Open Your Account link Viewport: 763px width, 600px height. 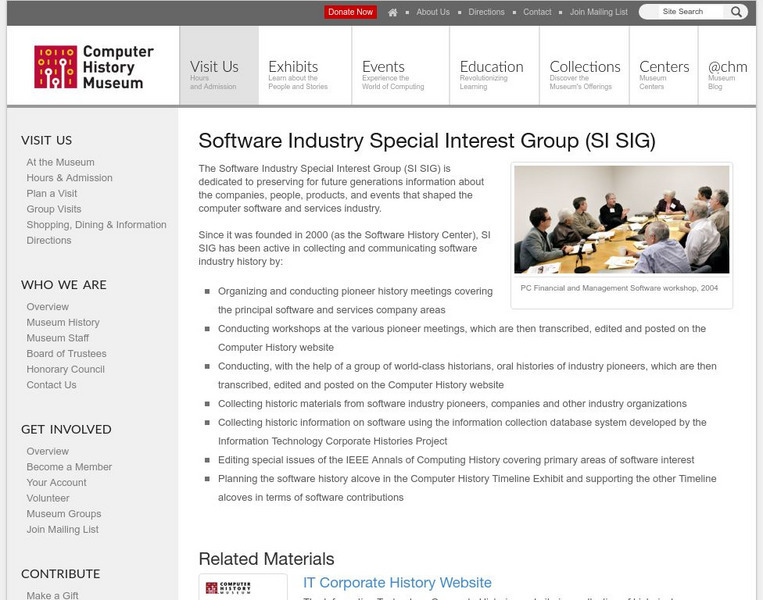click(x=56, y=483)
